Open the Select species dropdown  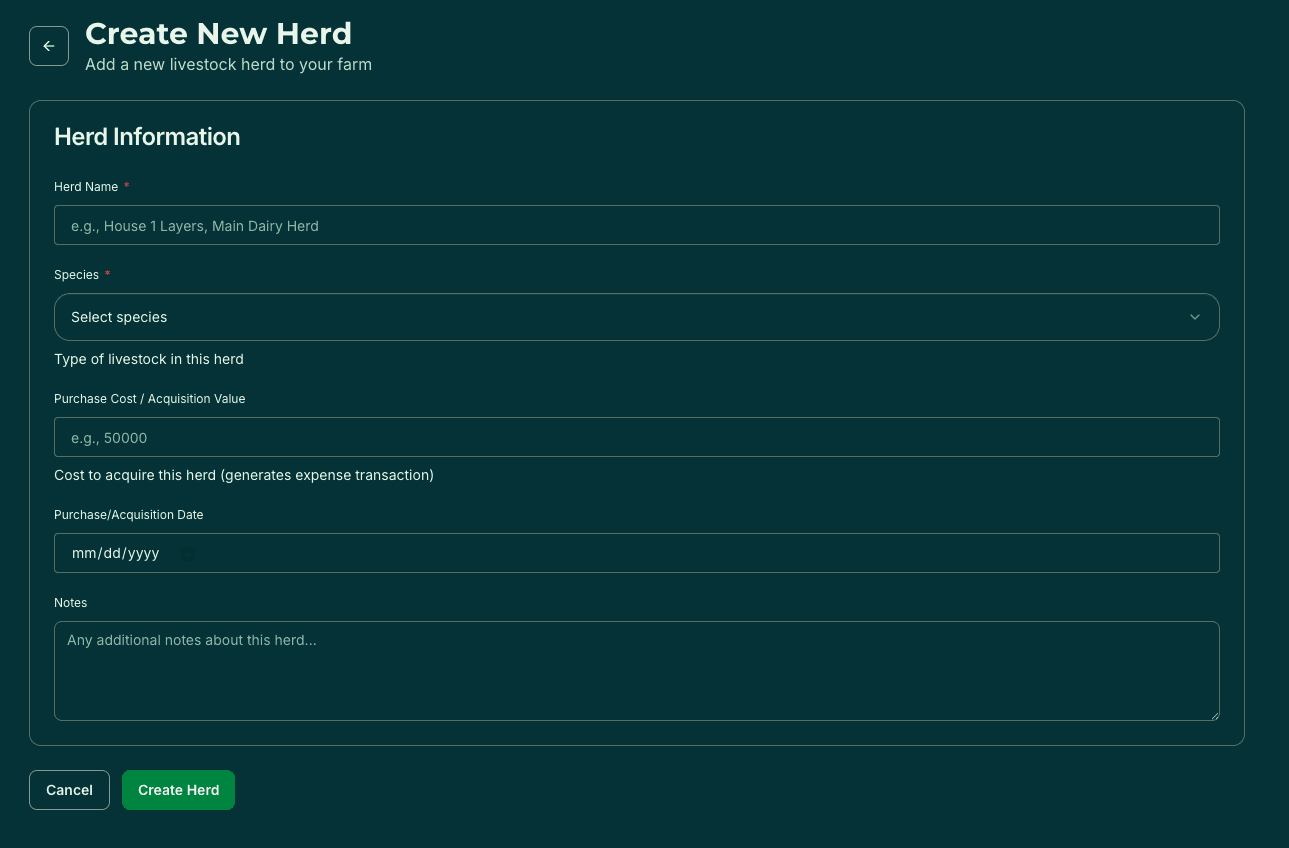coord(637,317)
